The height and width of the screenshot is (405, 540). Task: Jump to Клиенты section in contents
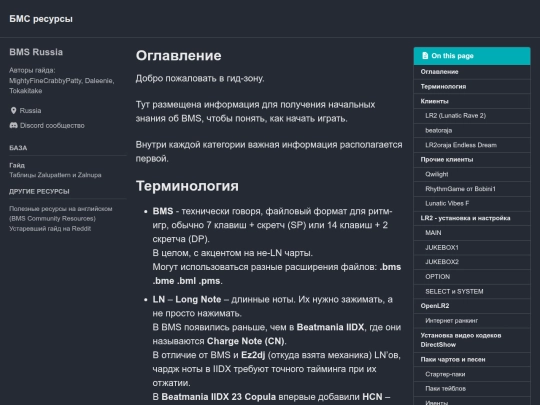pyautogui.click(x=472, y=101)
